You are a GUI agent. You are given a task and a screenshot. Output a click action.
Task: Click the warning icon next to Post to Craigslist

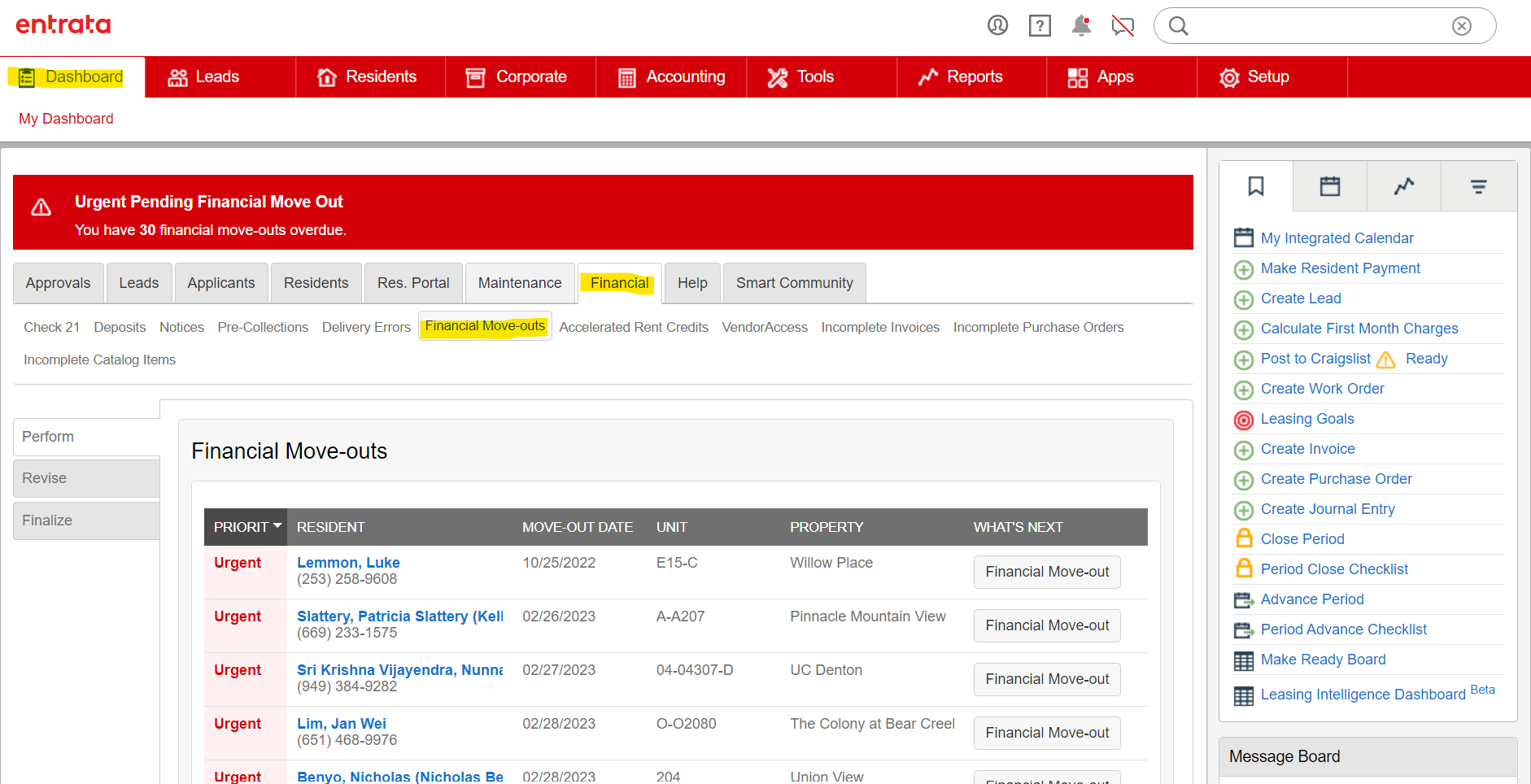pyautogui.click(x=1386, y=359)
